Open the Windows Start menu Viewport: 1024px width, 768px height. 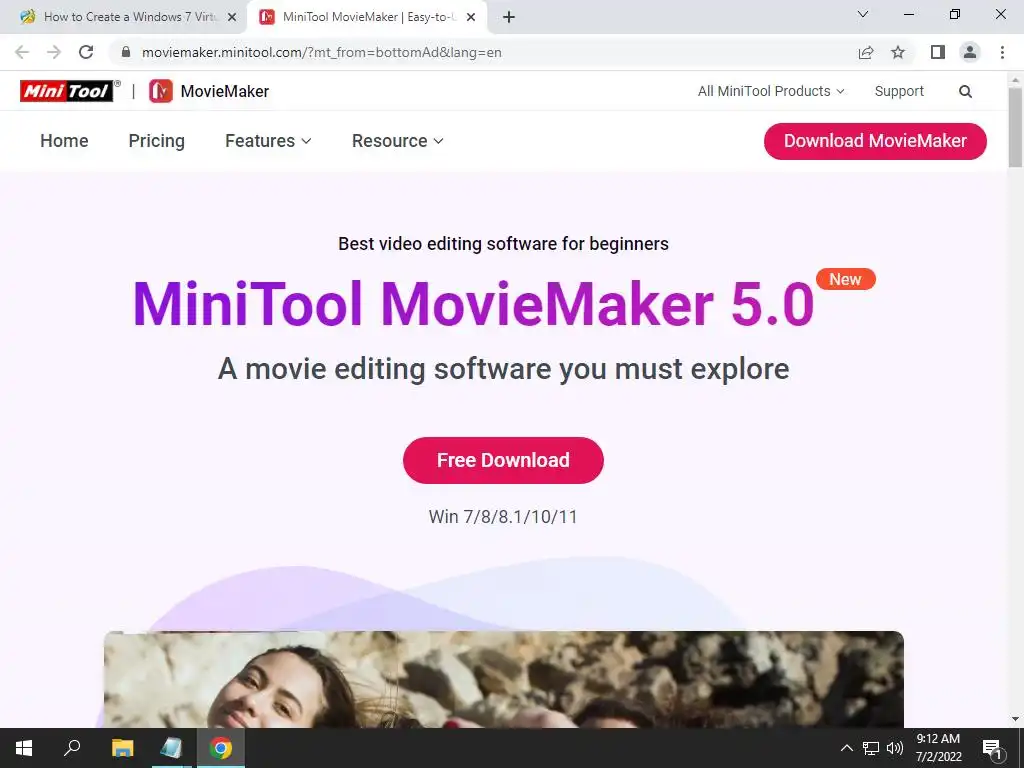pyautogui.click(x=24, y=748)
